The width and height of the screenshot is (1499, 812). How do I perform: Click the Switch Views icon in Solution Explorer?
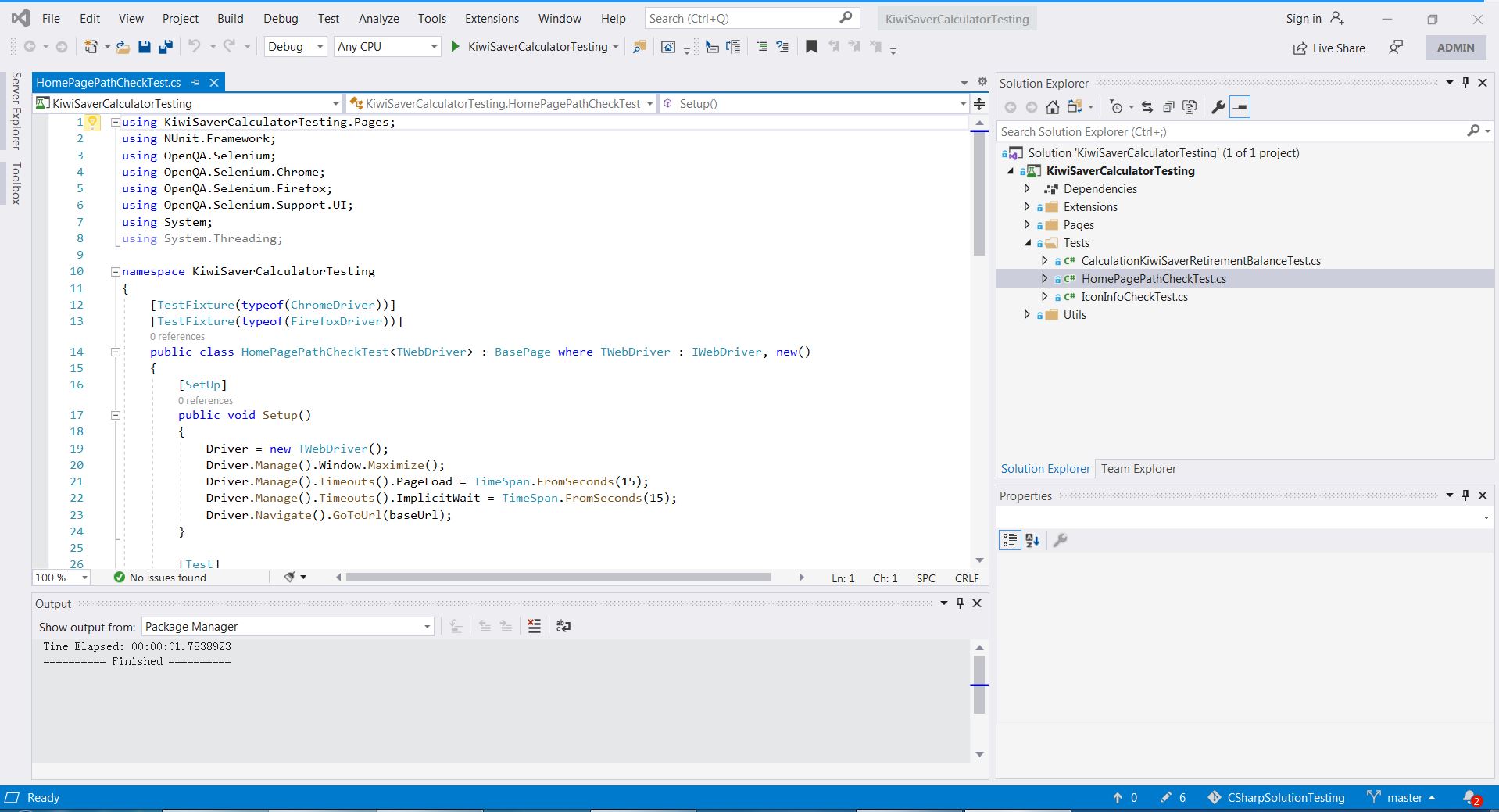click(x=1075, y=107)
